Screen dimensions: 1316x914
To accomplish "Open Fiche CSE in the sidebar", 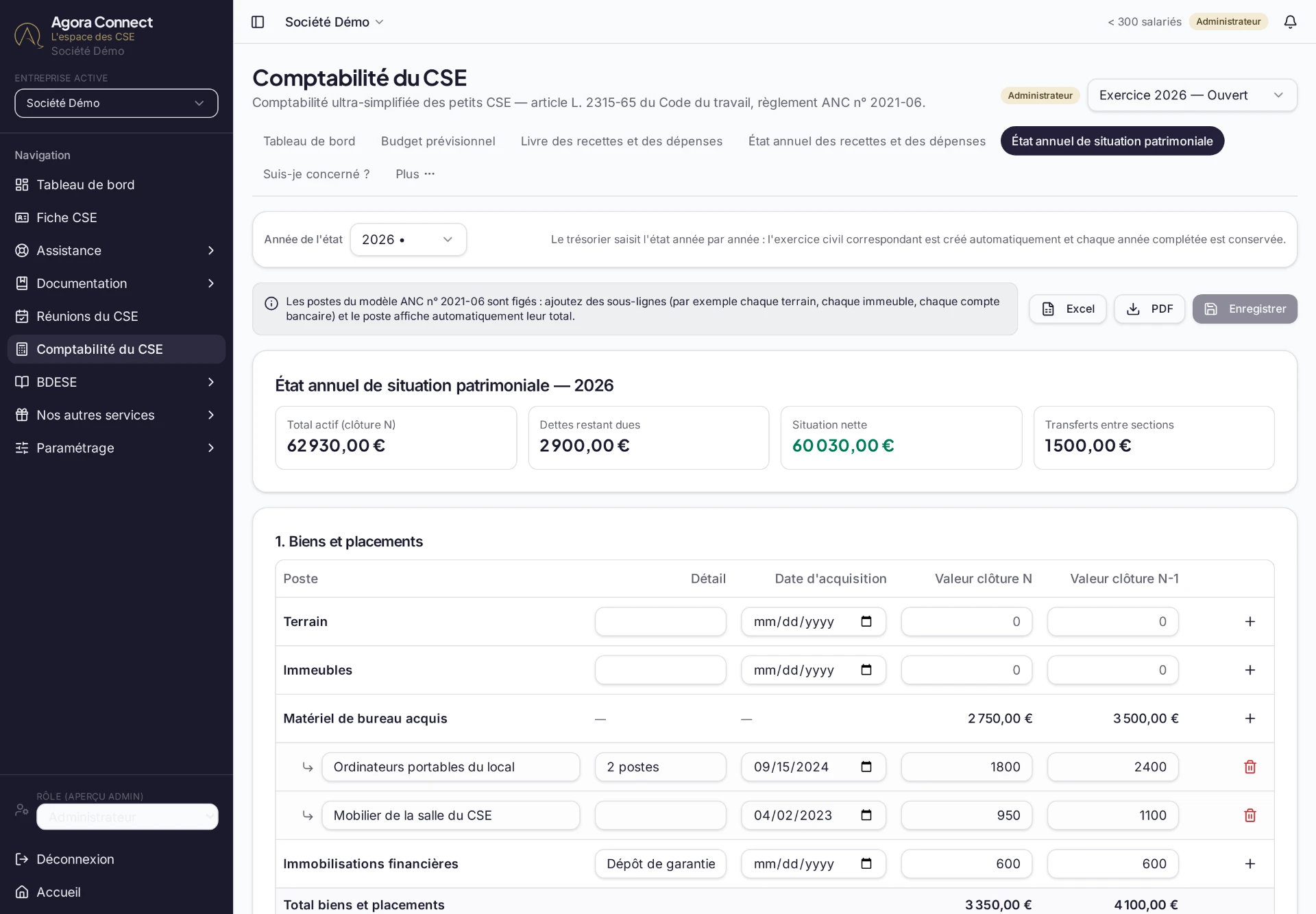I will pyautogui.click(x=117, y=217).
